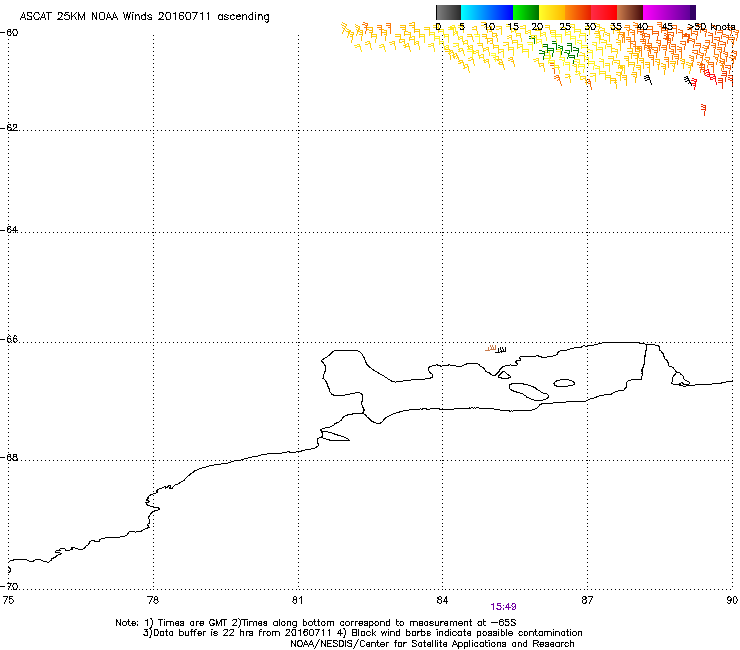
Task: Click the 81 longitude label
Action: (298, 600)
